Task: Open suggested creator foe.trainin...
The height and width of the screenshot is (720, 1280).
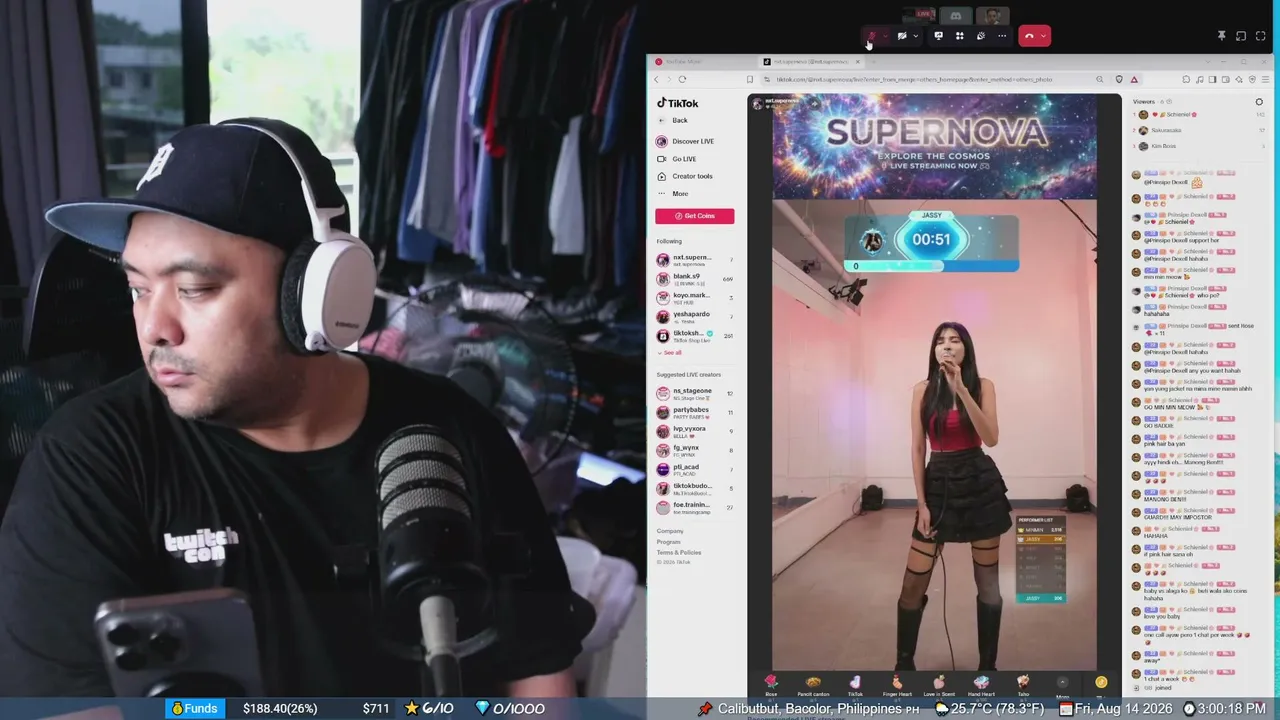Action: pyautogui.click(x=695, y=507)
